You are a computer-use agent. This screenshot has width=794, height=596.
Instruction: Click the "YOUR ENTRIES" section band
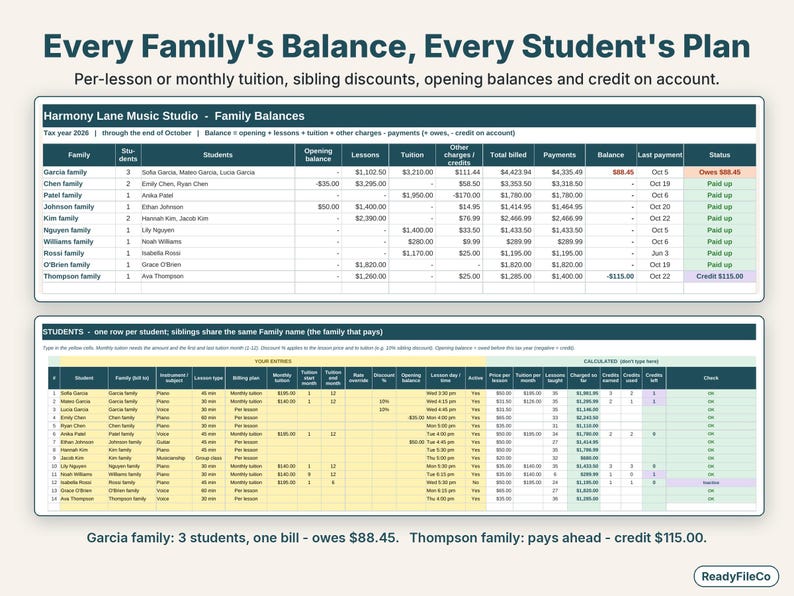coord(273,362)
